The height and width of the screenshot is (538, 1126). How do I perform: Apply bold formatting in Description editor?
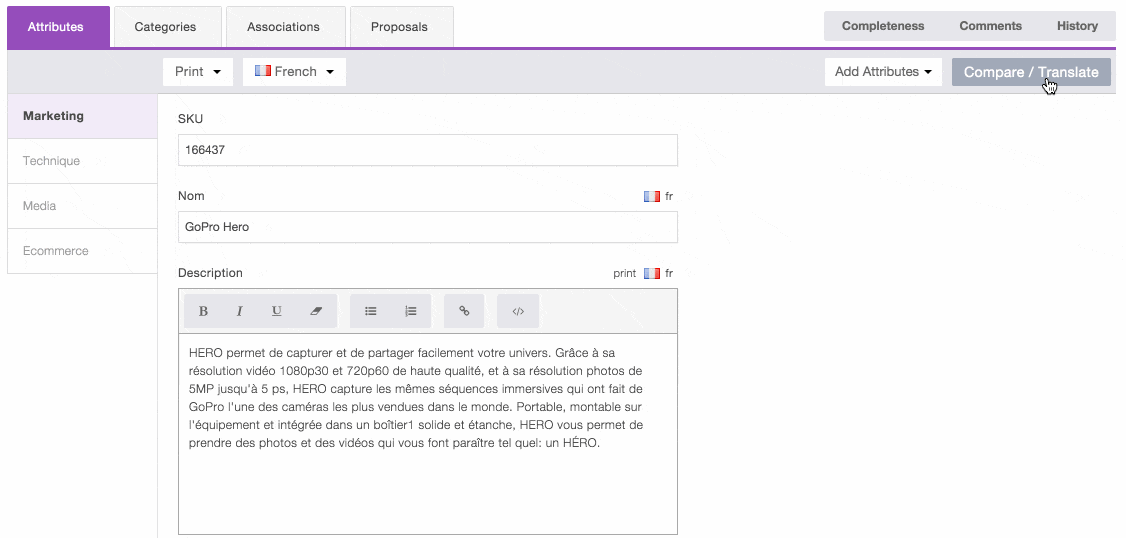click(203, 311)
